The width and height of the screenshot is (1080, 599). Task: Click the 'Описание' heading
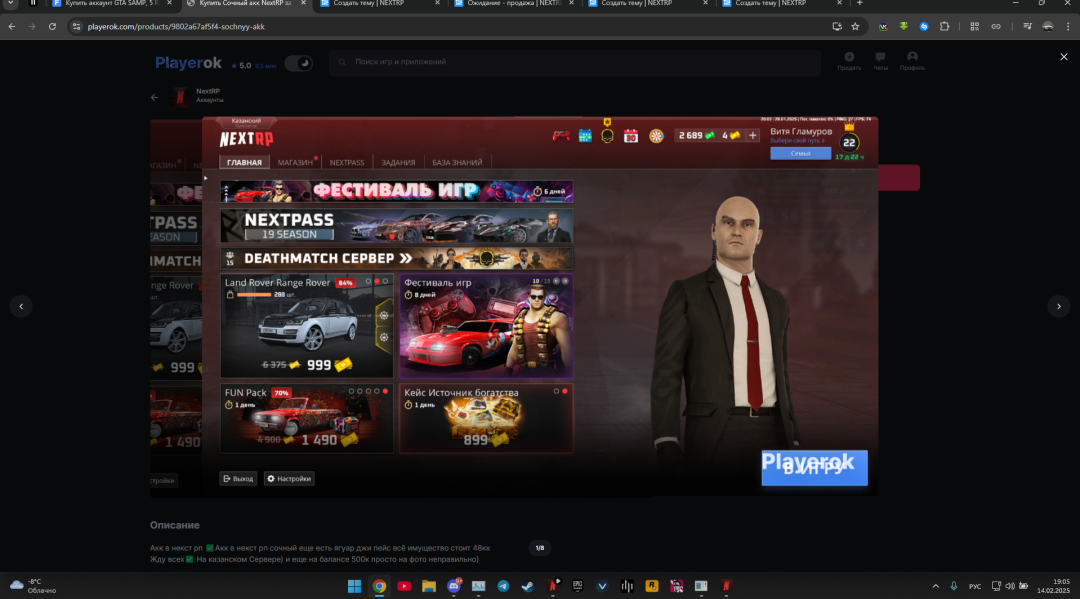[175, 525]
